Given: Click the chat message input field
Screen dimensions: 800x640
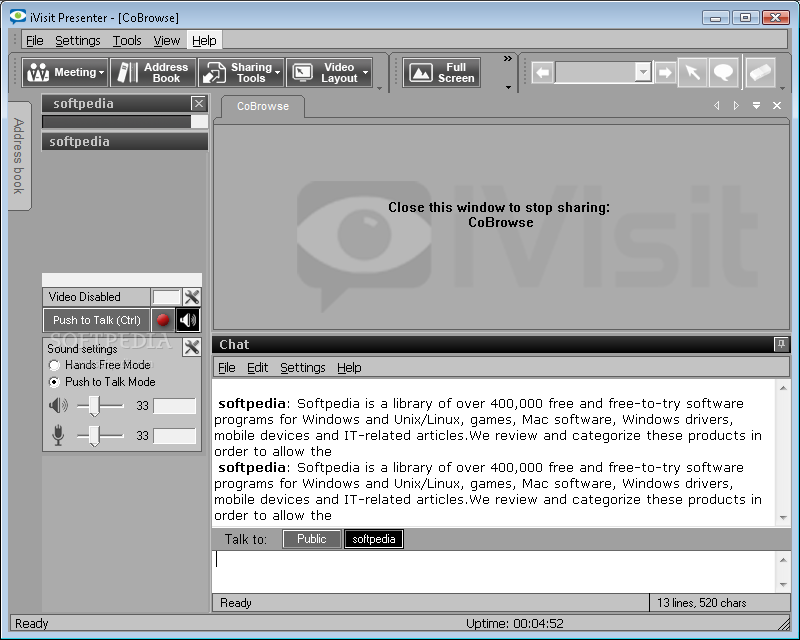Looking at the screenshot, I should click(x=494, y=572).
